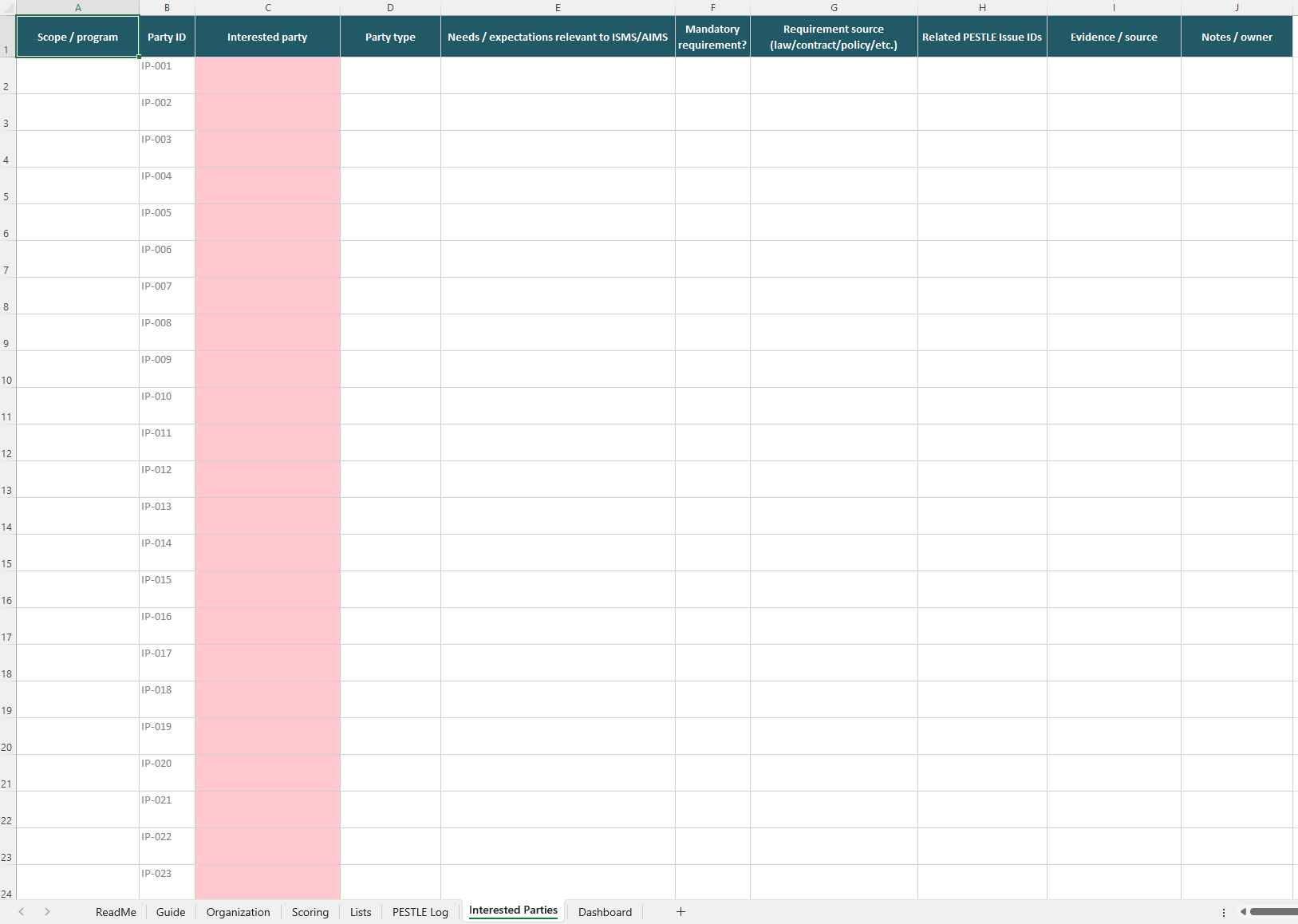Open the sheet options three-dot menu
1298x924 pixels.
[x=1224, y=912]
